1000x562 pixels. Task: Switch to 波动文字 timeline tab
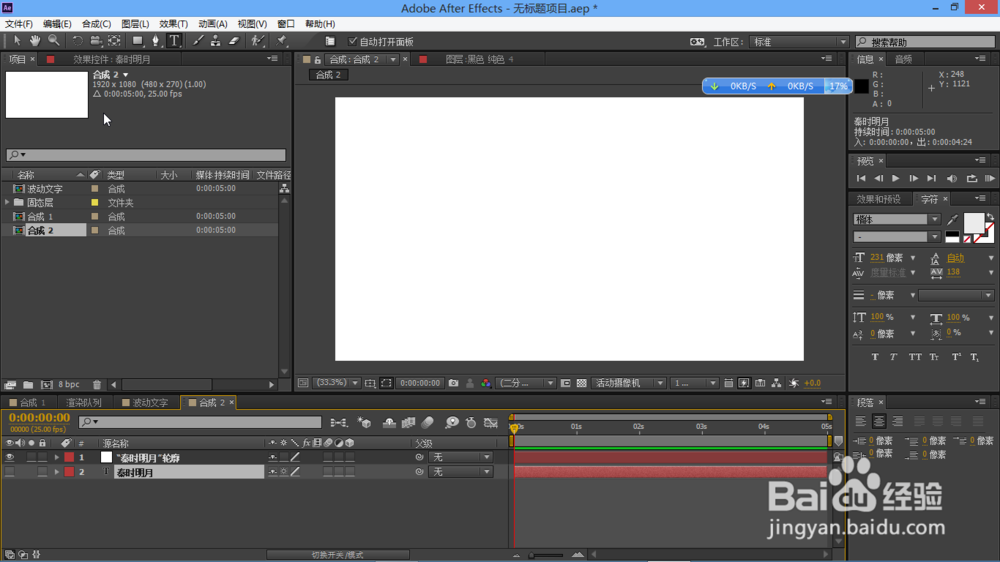[145, 403]
